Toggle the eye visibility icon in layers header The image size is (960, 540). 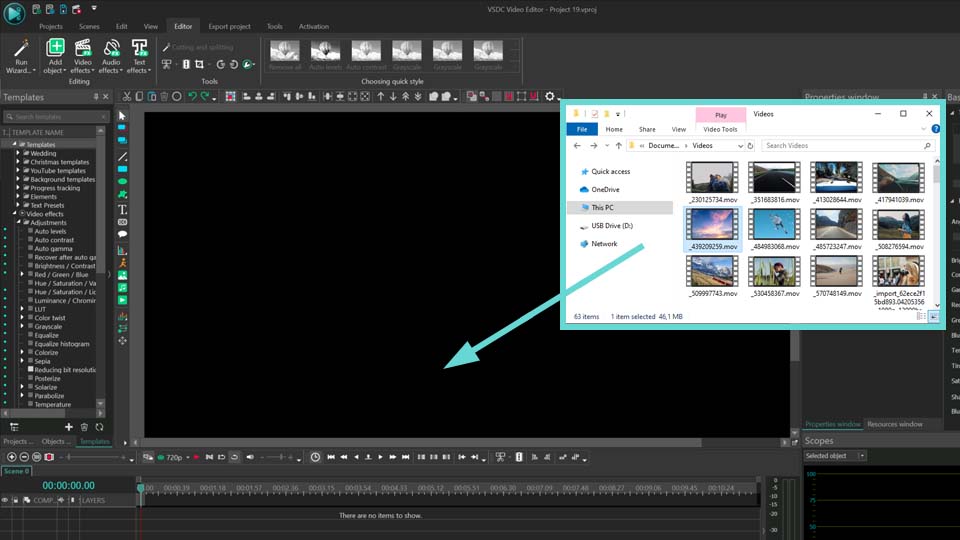[5, 500]
